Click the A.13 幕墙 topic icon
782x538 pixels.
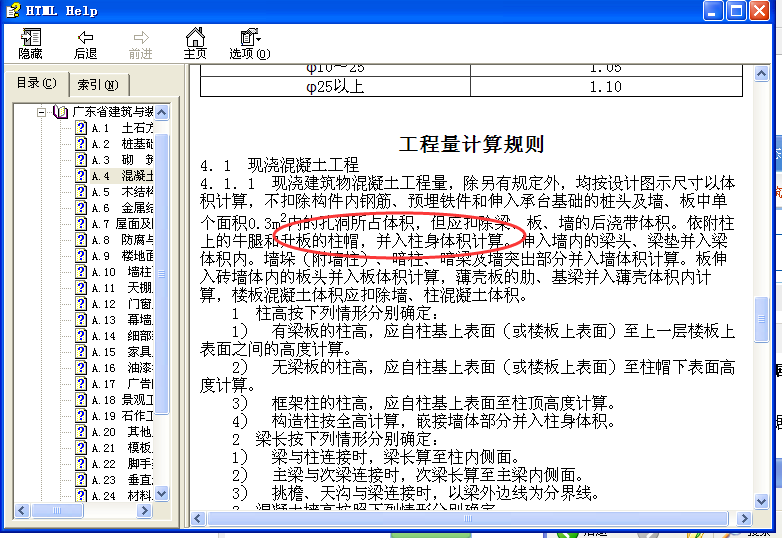(x=81, y=319)
